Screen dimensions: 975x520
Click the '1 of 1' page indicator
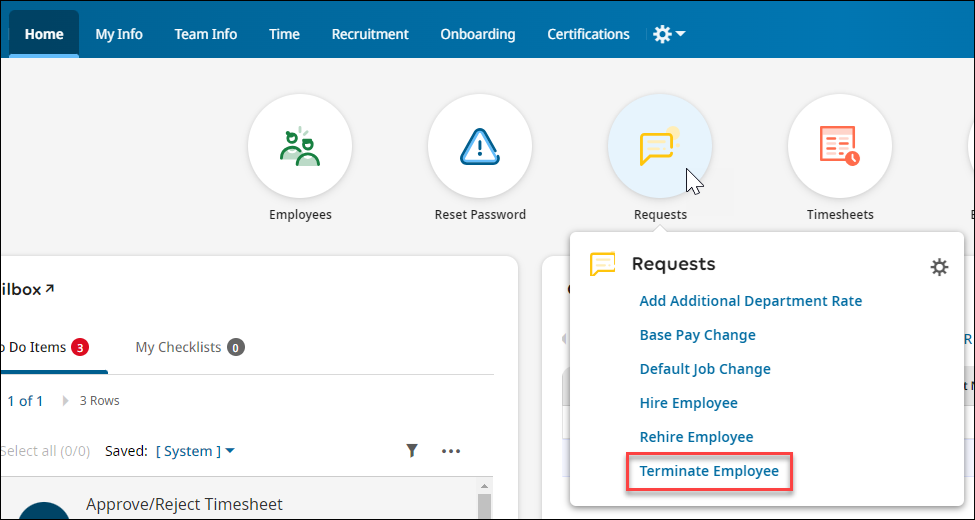point(25,401)
